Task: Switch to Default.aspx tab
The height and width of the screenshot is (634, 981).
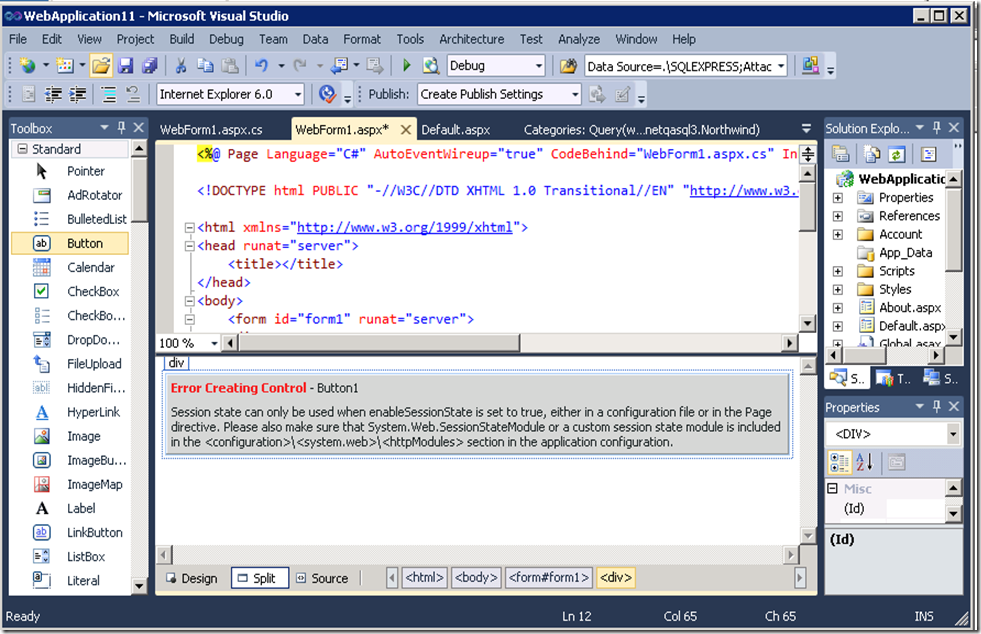Action: 455,130
